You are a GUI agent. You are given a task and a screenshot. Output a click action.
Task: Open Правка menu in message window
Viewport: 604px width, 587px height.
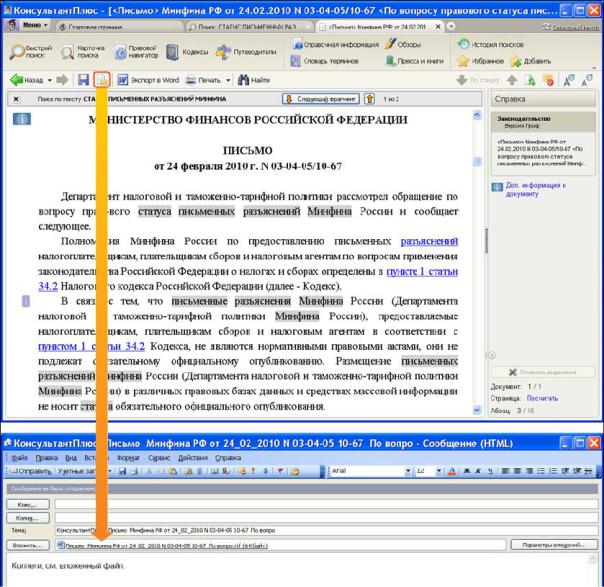tap(47, 458)
